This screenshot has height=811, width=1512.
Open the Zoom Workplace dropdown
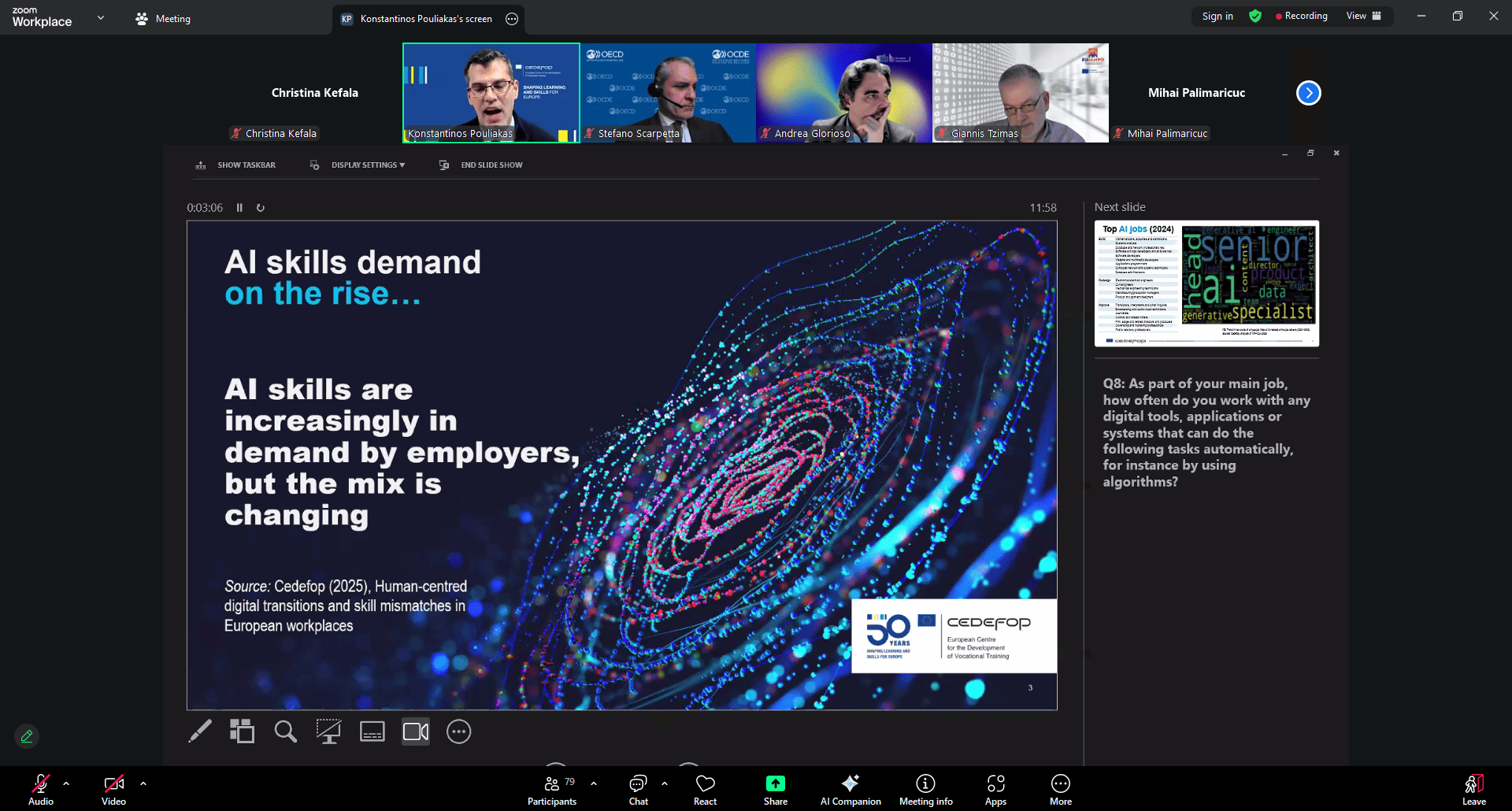point(100,17)
